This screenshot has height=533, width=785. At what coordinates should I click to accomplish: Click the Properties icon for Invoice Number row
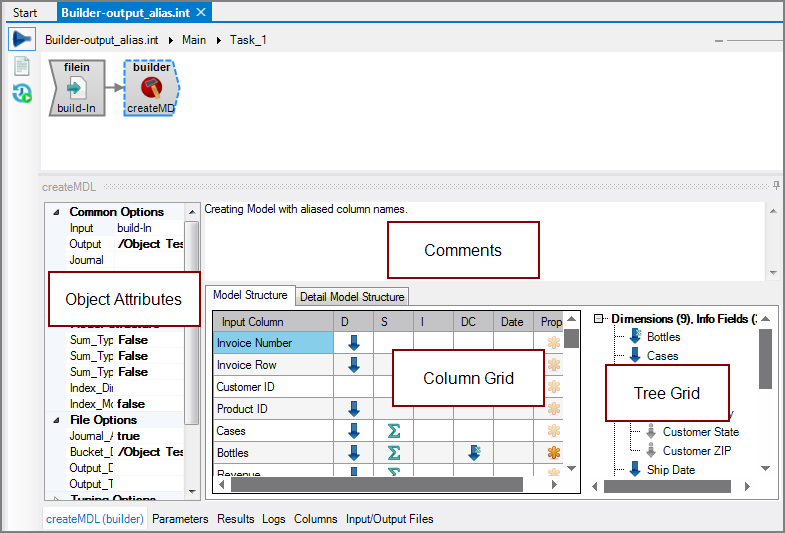[x=553, y=343]
